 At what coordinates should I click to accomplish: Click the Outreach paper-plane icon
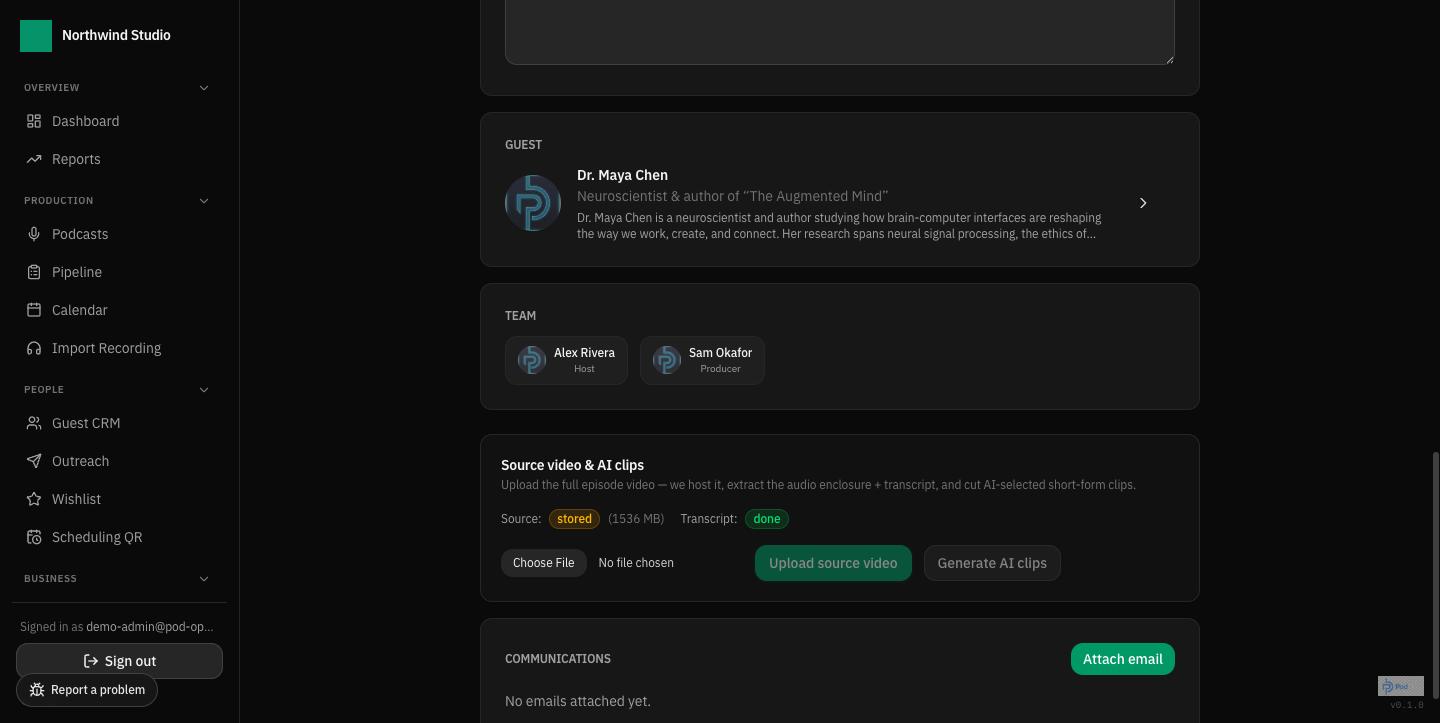click(34, 461)
